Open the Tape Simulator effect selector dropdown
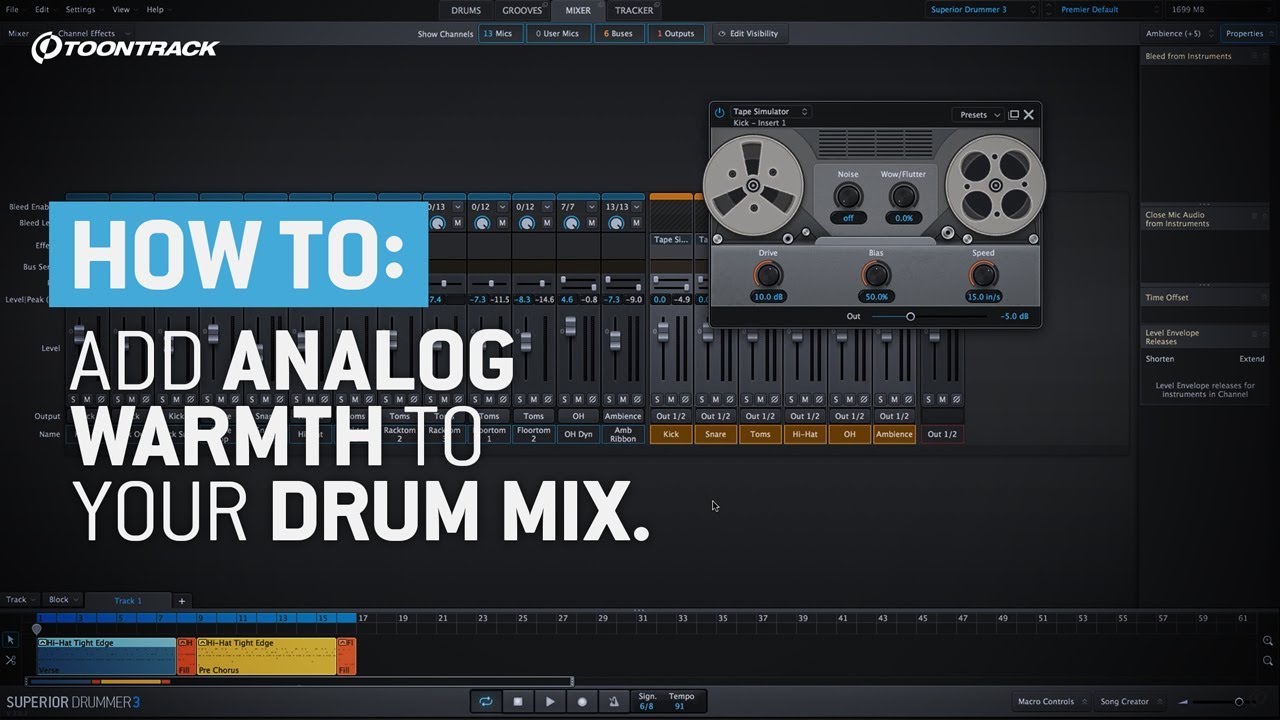 (770, 112)
